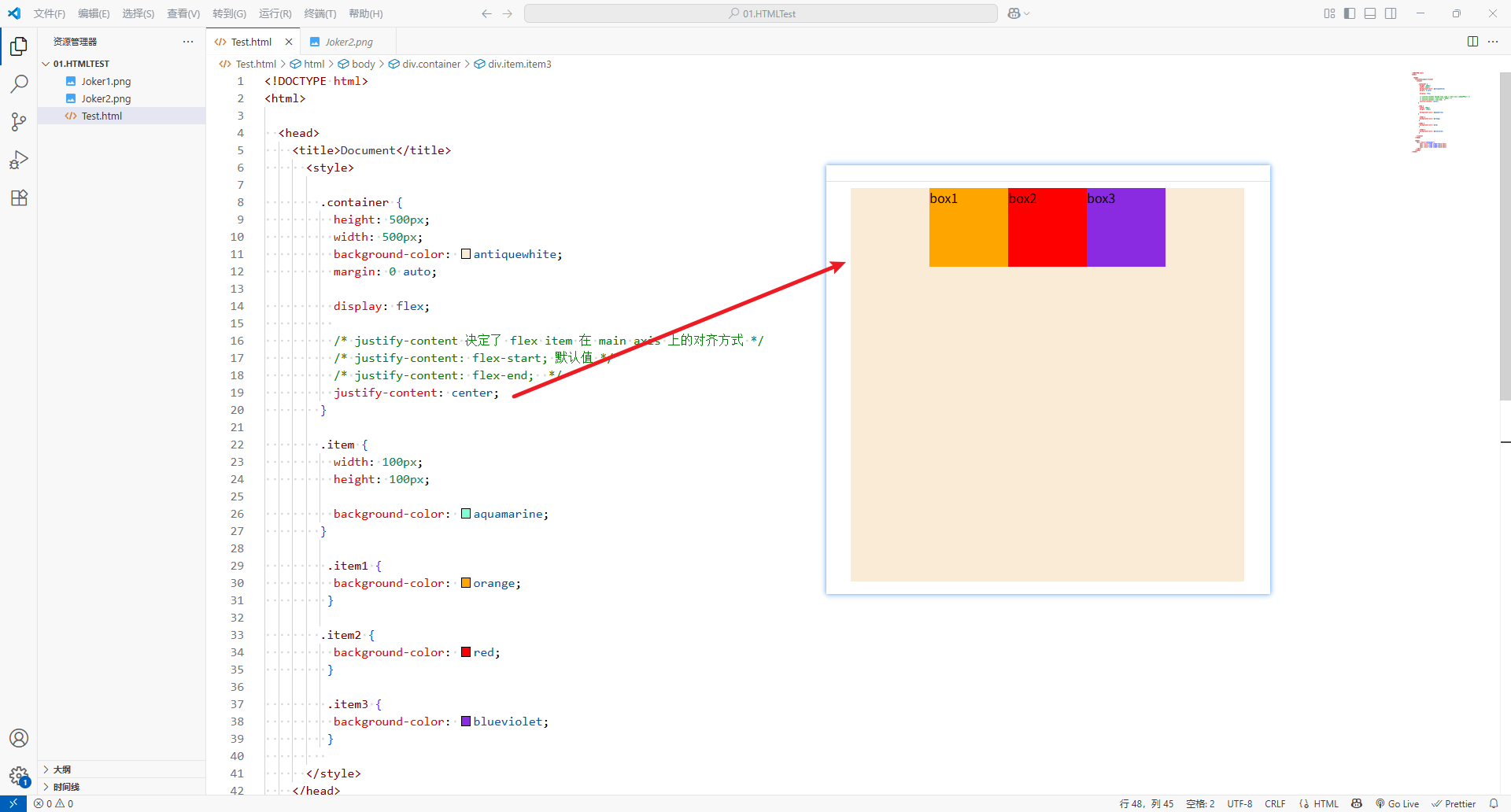Screen dimensions: 1511x812
Task: Toggle the secondary side bar
Action: click(1391, 13)
